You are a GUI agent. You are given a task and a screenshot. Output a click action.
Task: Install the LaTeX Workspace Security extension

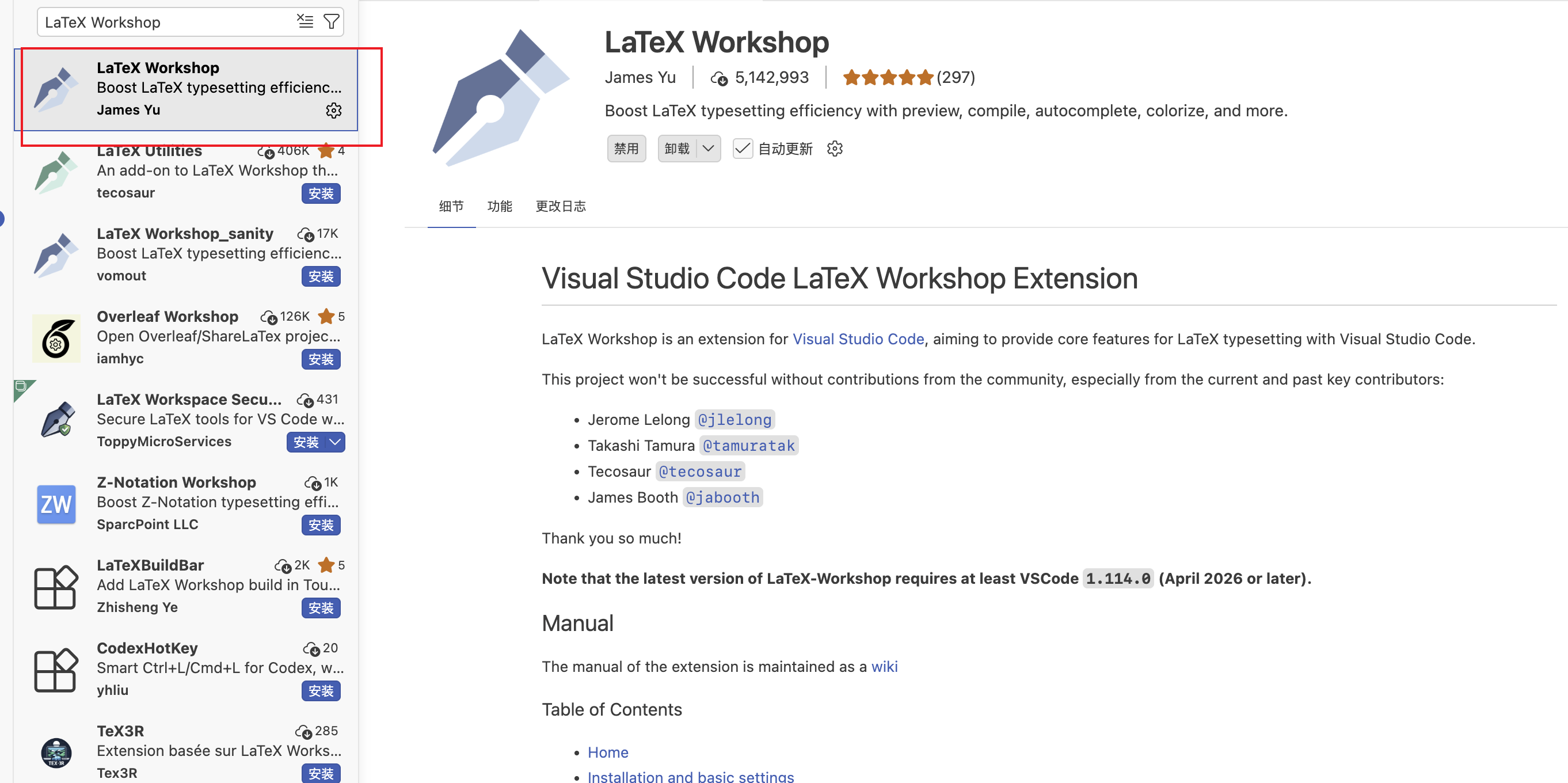pos(306,442)
